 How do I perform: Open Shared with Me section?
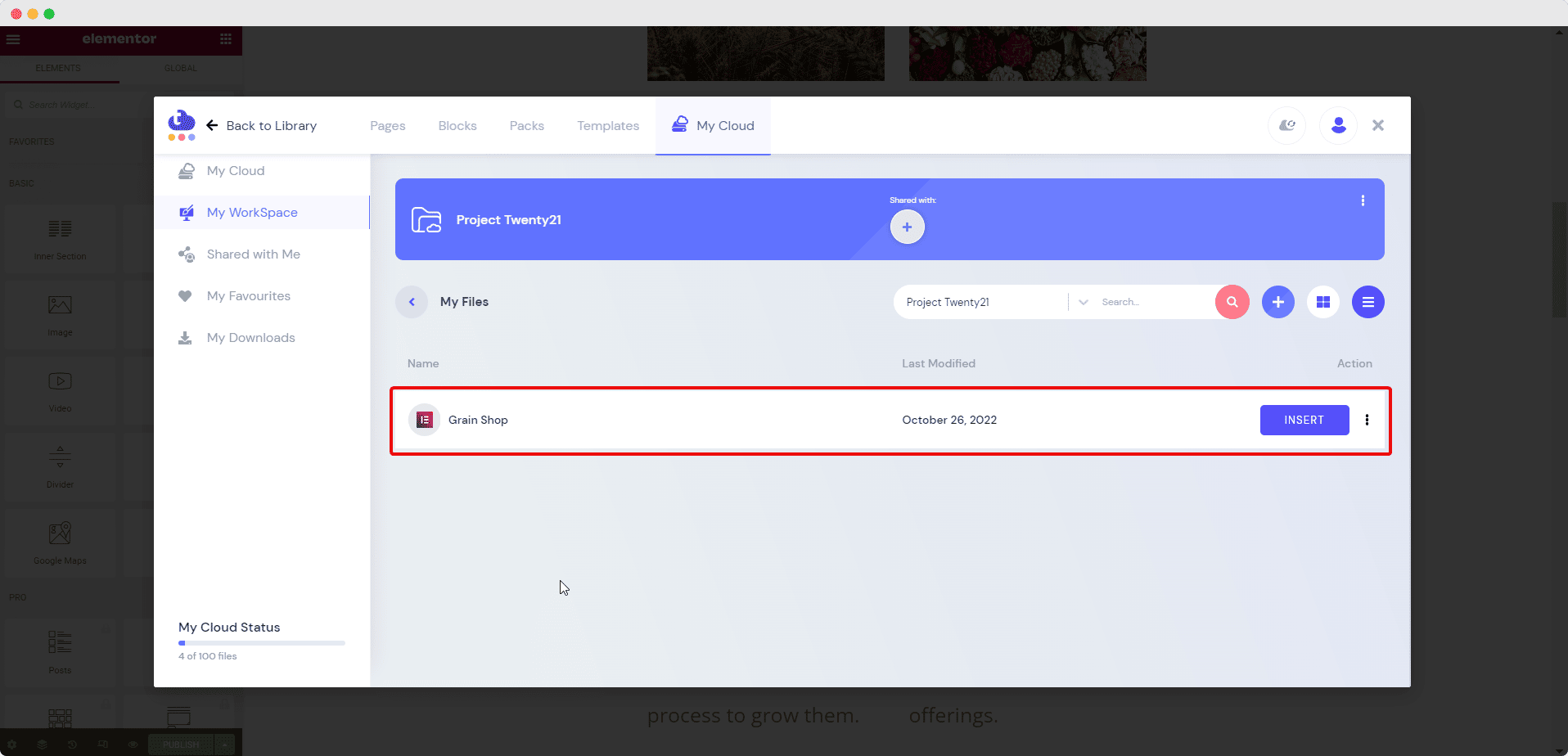point(262,254)
